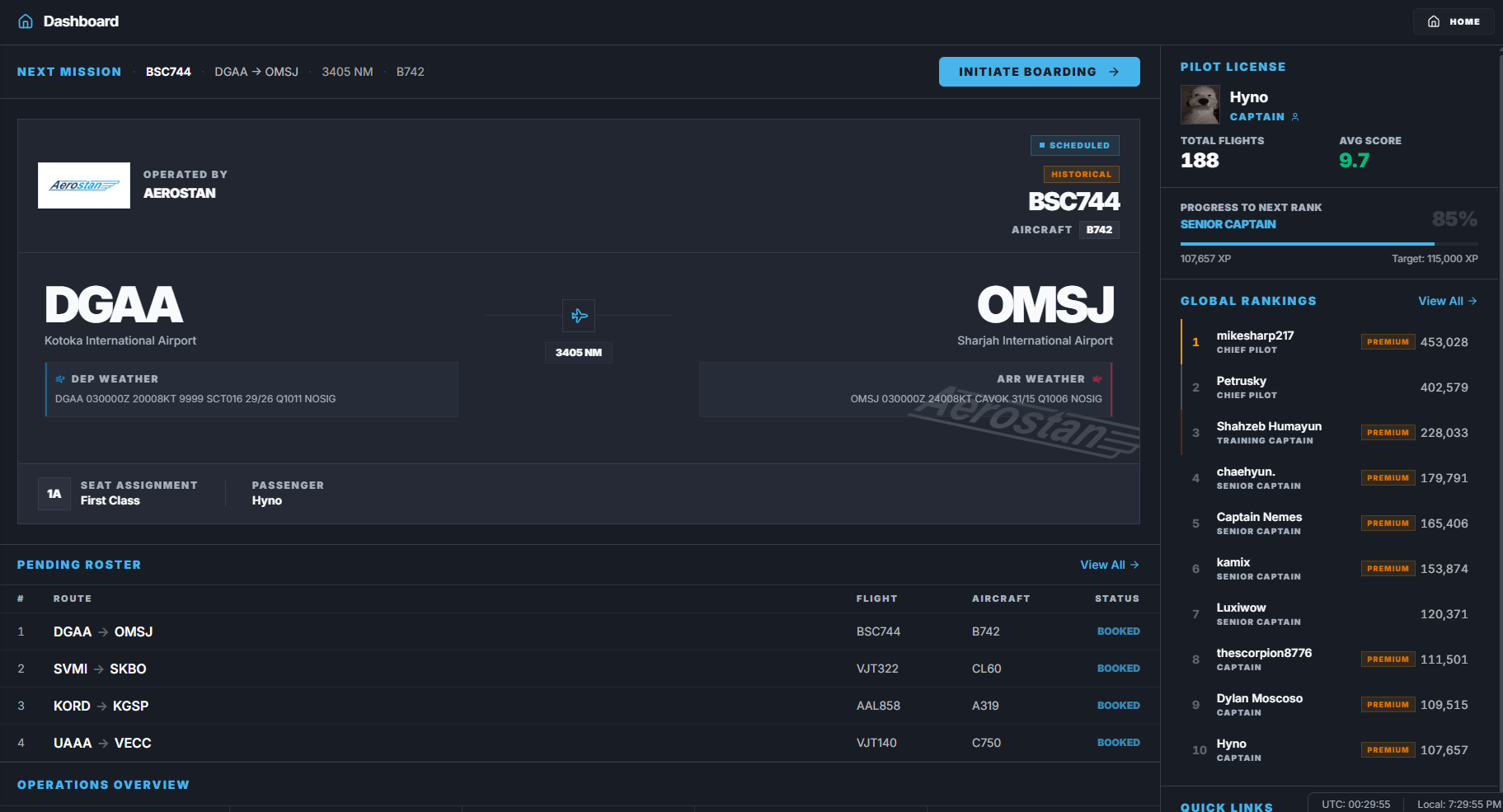Screen dimensions: 1503x812
Task: Select the KORD → KGSP roster row
Action: pyautogui.click(x=580, y=706)
